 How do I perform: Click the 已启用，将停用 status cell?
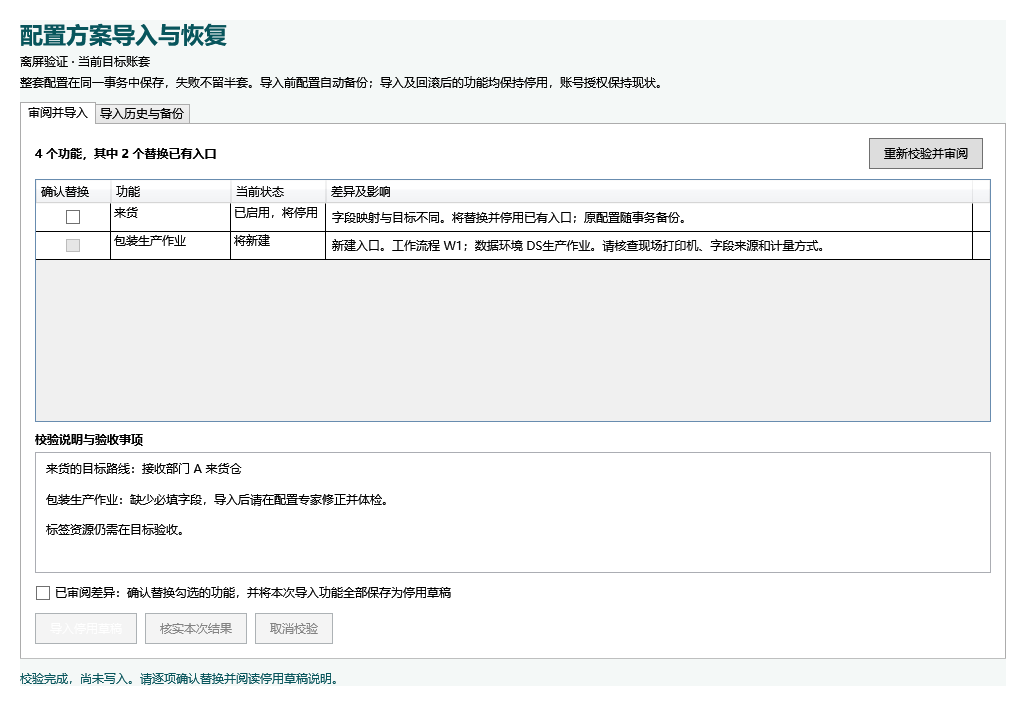click(277, 217)
